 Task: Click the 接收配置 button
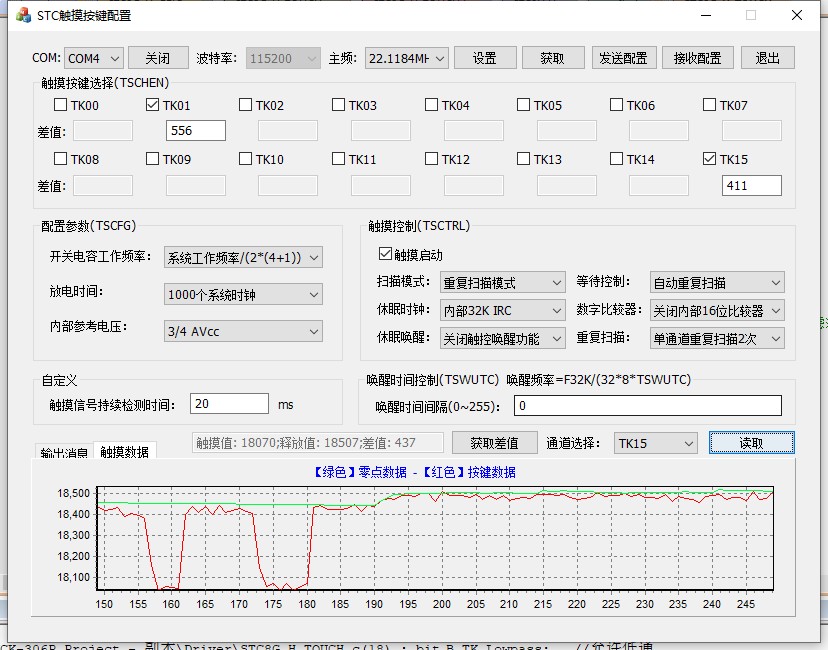pyautogui.click(x=698, y=58)
